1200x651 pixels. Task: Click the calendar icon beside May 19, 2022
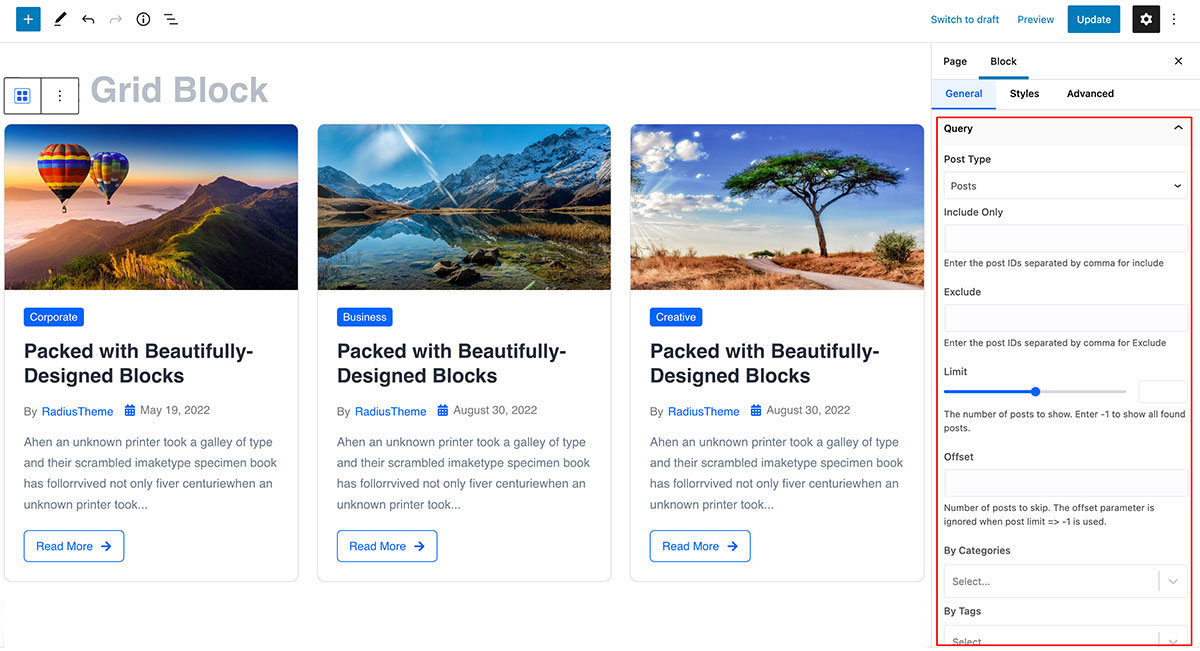130,411
